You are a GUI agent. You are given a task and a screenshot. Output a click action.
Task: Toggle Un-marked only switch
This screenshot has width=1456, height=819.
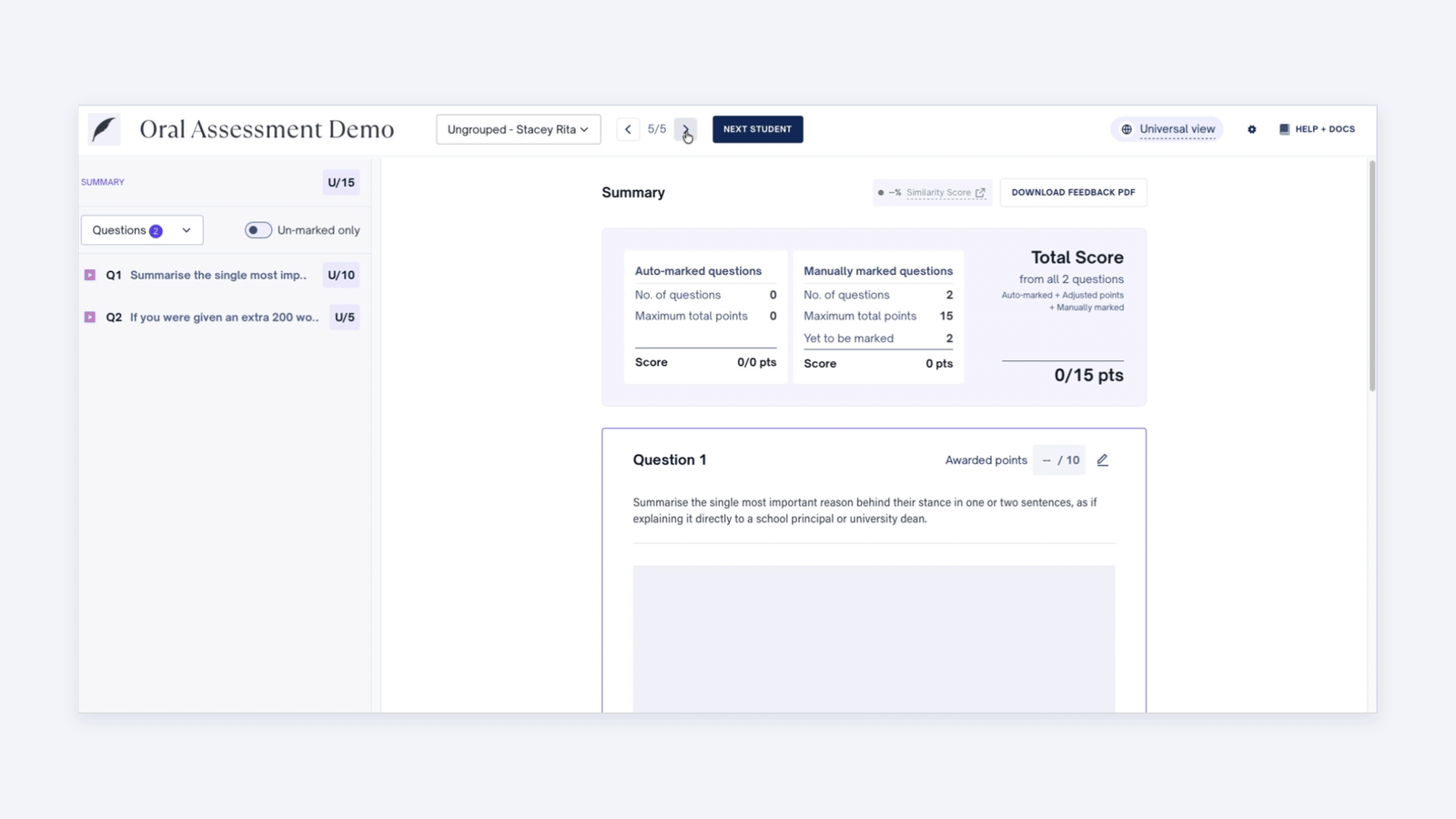point(258,230)
